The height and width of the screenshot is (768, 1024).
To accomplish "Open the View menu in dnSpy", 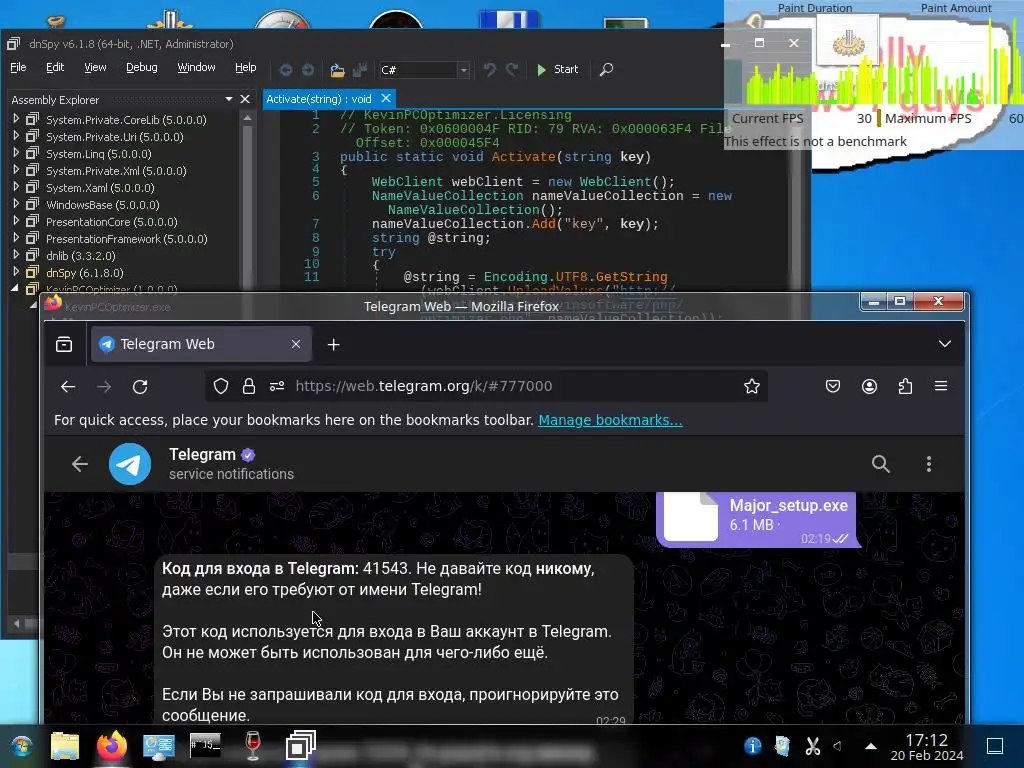I will [x=95, y=67].
